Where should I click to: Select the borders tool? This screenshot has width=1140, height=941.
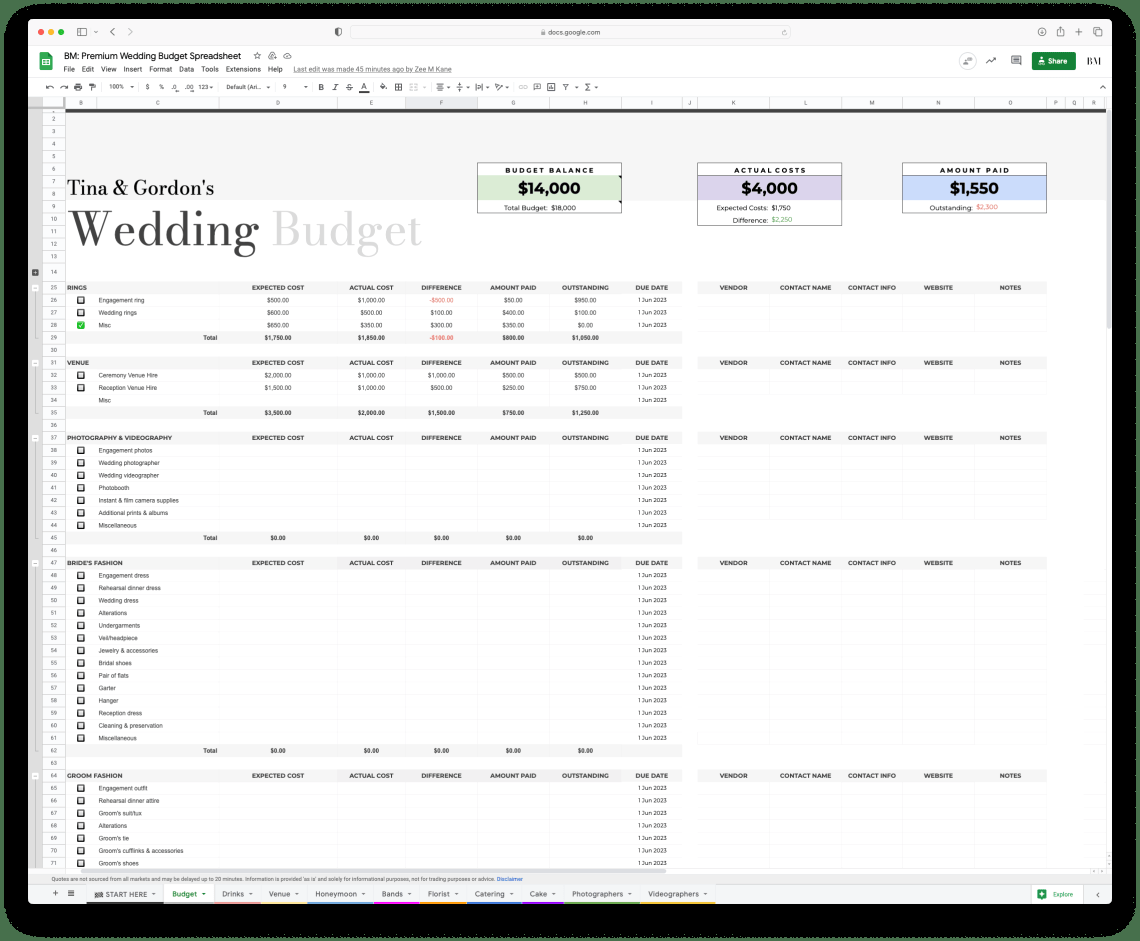[x=398, y=87]
